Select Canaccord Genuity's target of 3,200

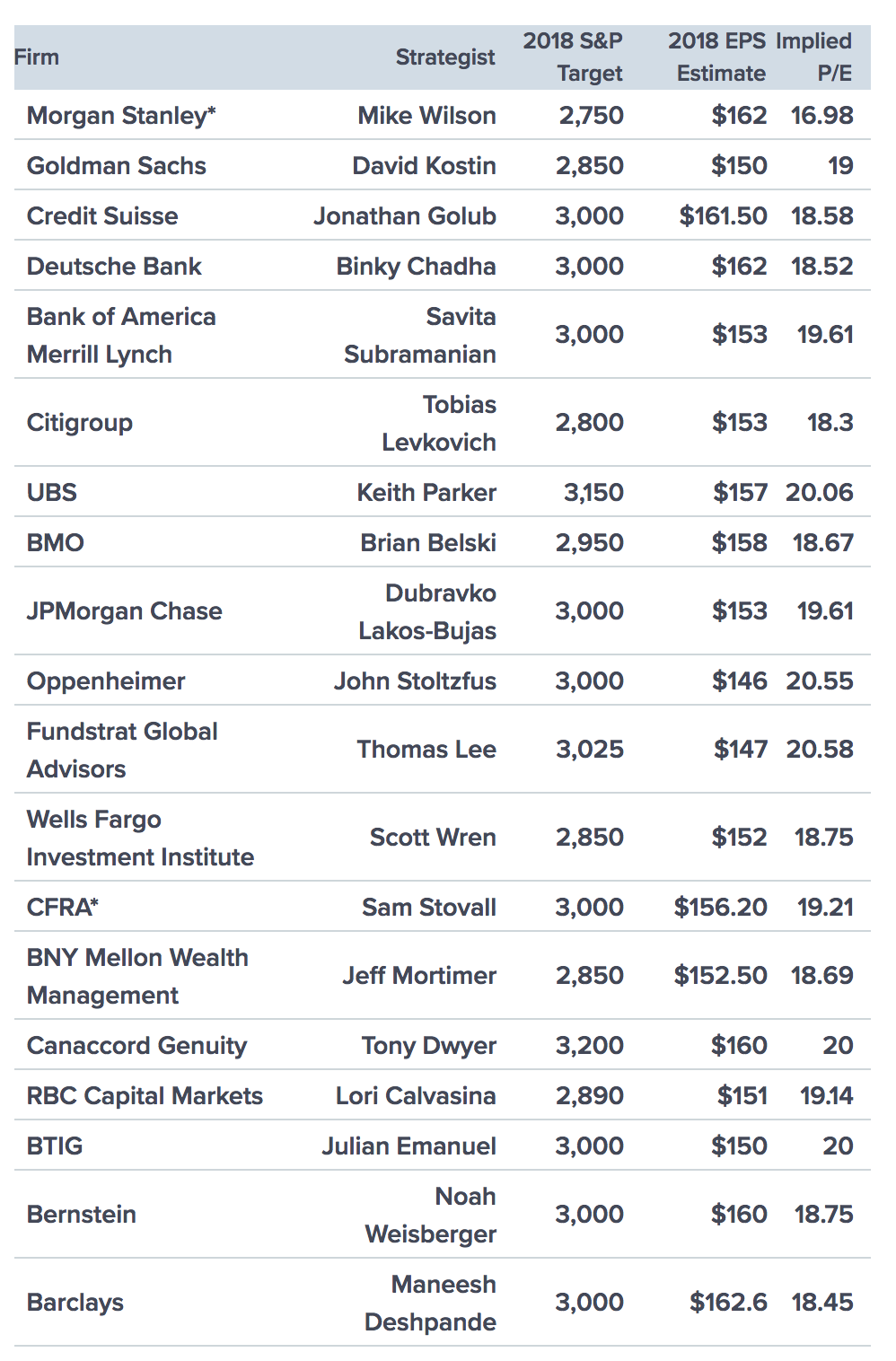(590, 1046)
